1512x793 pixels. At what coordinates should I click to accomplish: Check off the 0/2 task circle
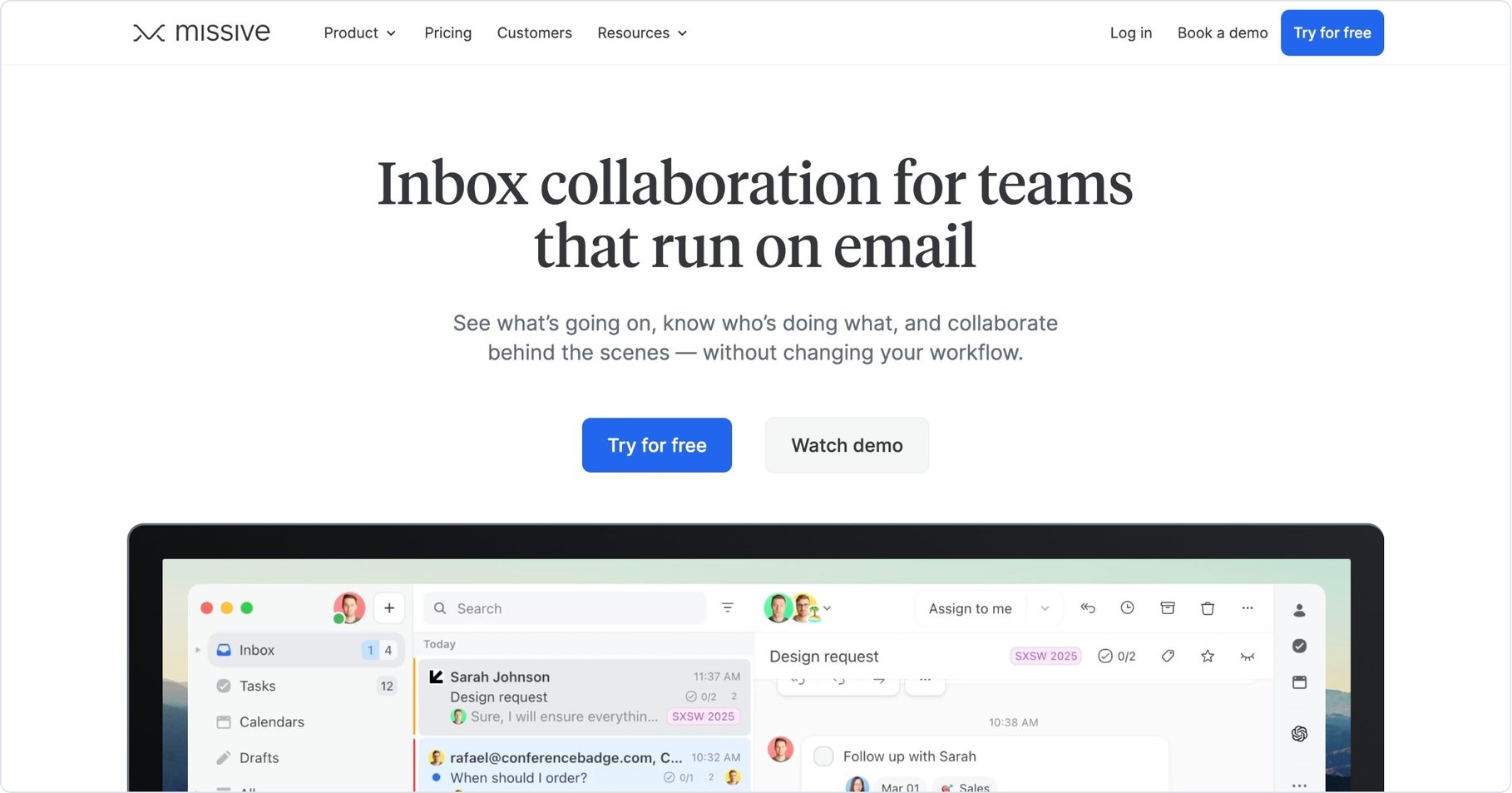(1105, 656)
